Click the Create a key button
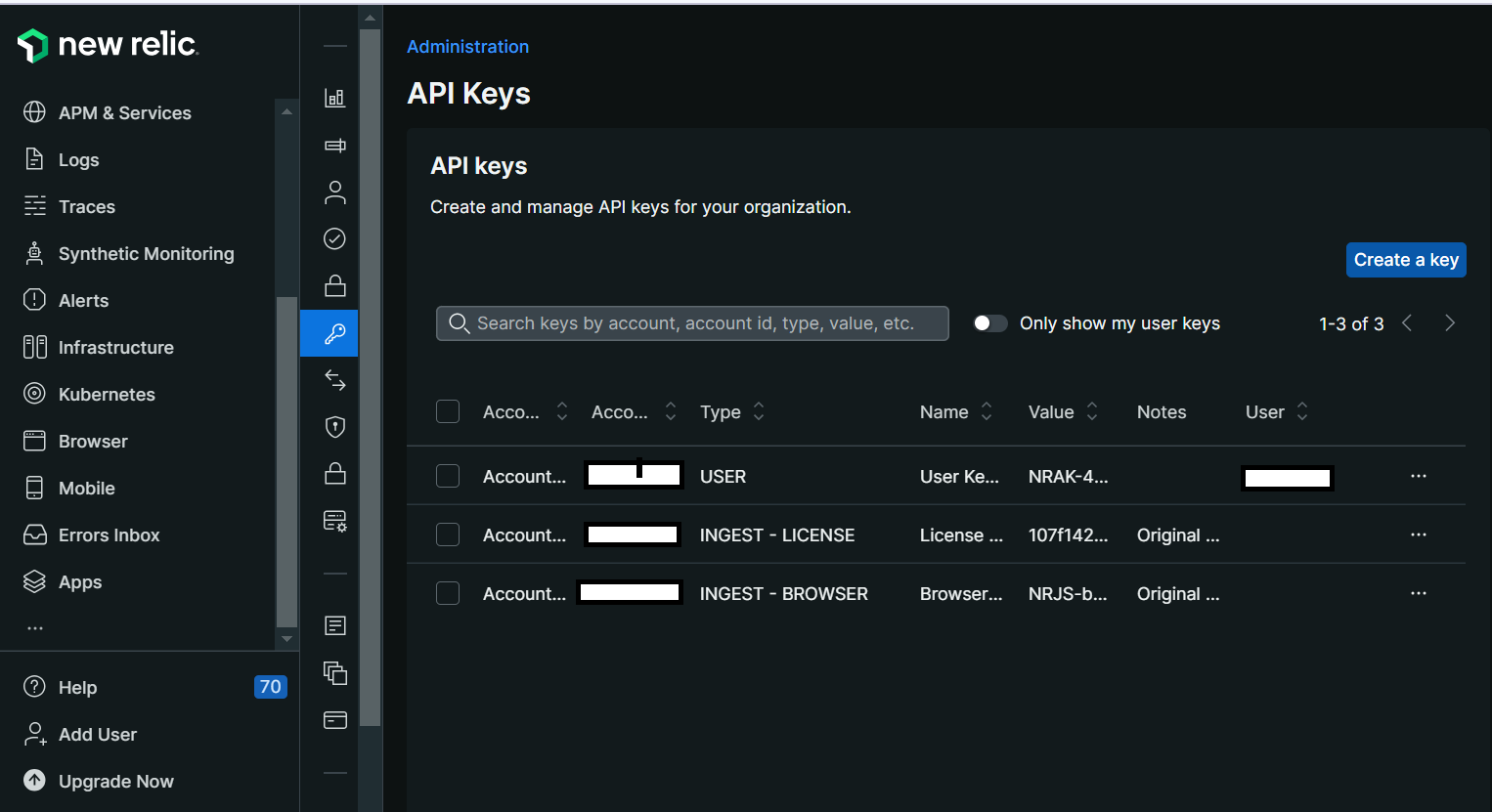Screen dimensions: 1492x812 1406,260
